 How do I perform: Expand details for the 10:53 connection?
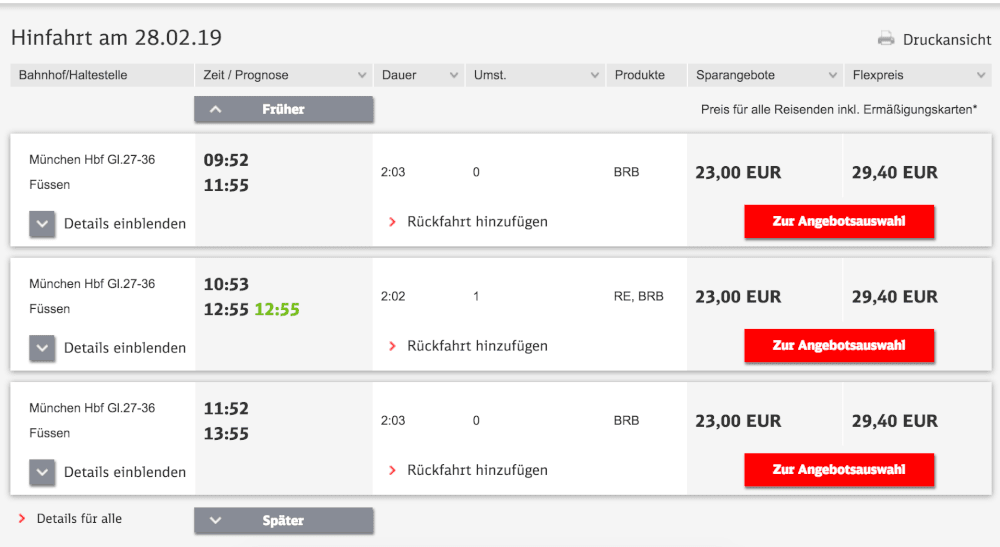point(42,348)
